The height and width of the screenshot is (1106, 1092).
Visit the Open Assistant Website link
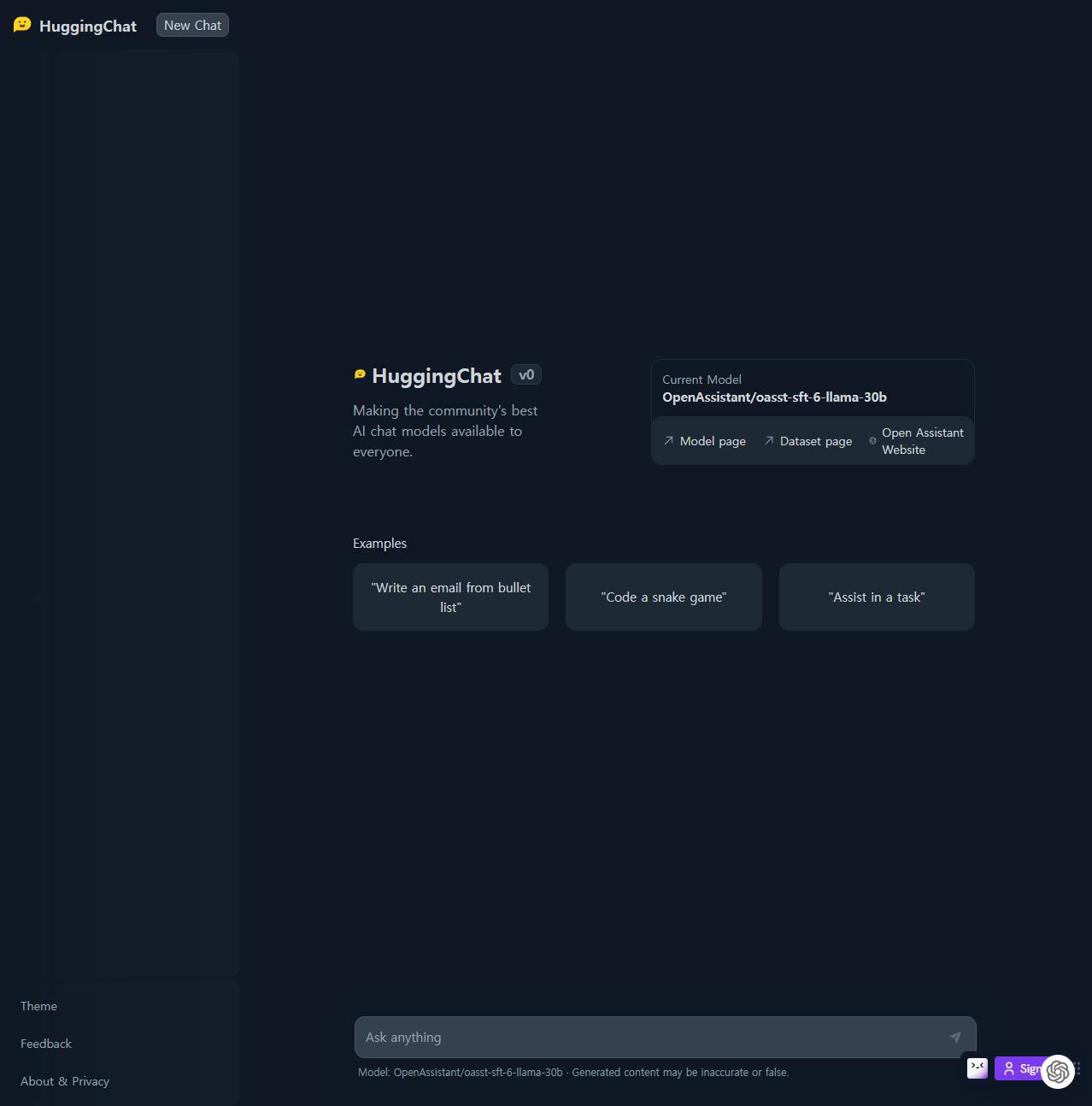pyautogui.click(x=922, y=441)
